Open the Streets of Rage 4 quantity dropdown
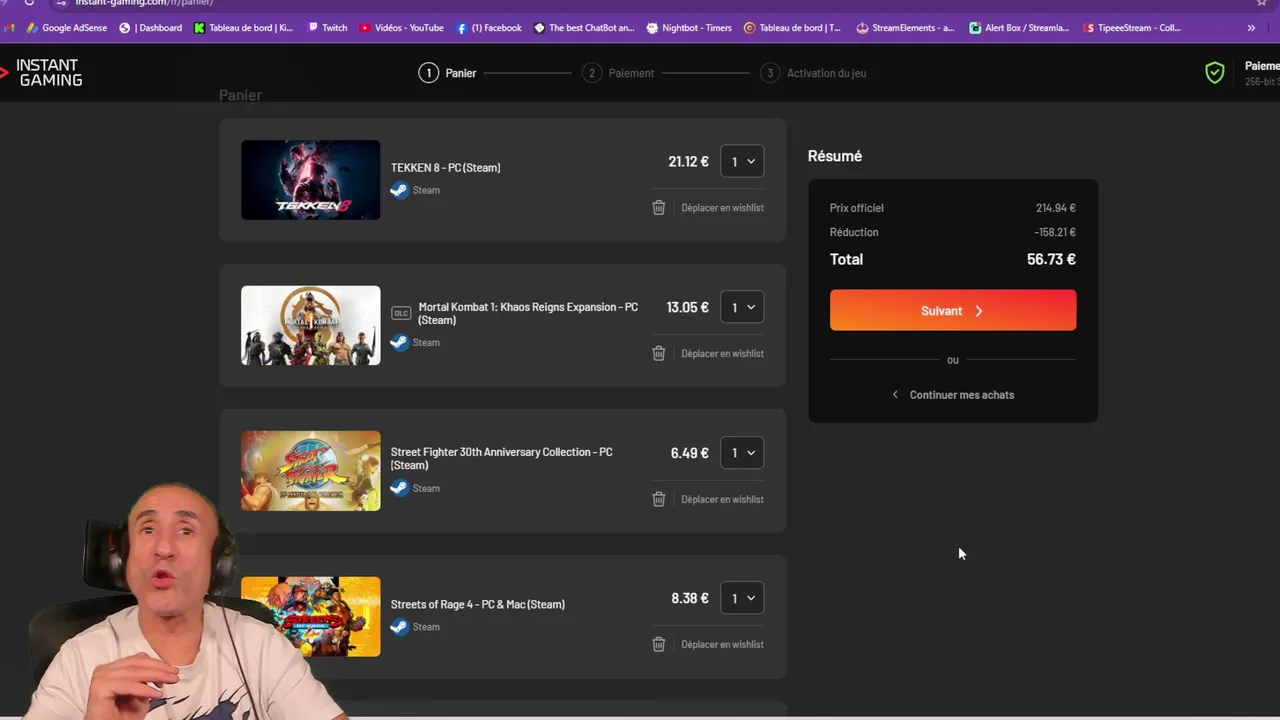The image size is (1280, 720). [742, 598]
